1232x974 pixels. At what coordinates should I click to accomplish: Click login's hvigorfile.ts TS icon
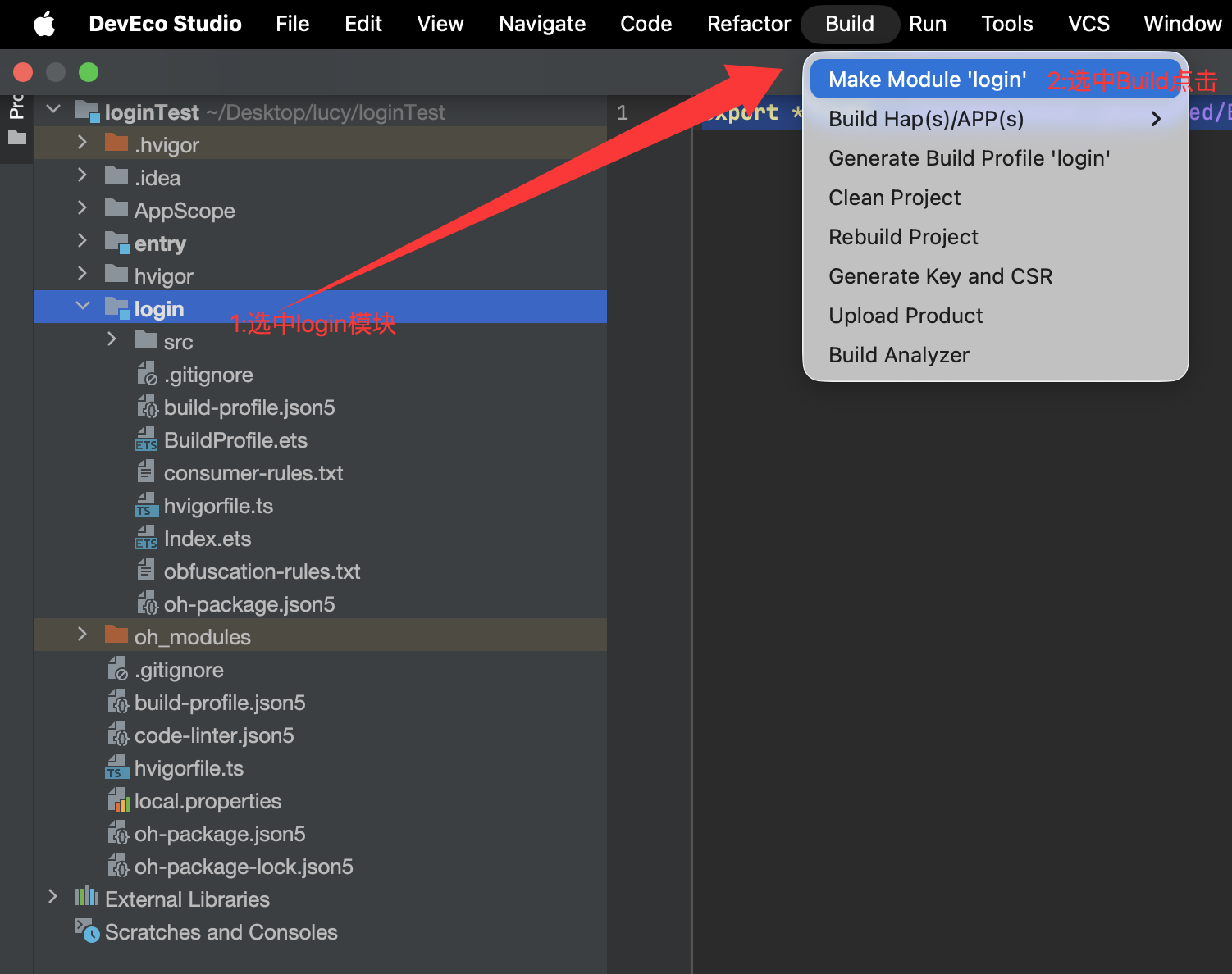click(x=146, y=505)
